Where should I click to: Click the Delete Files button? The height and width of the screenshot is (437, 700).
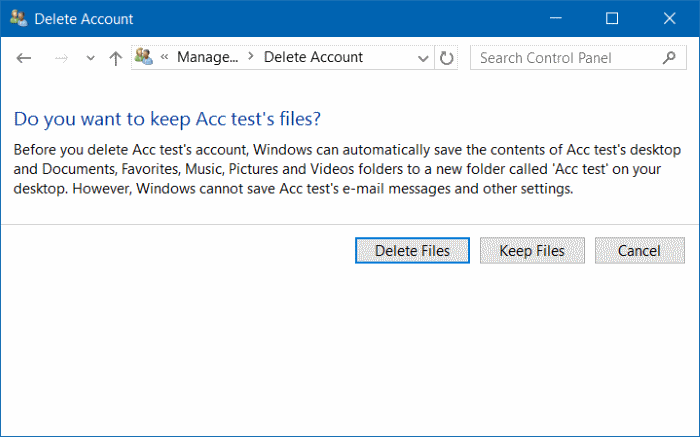point(412,250)
